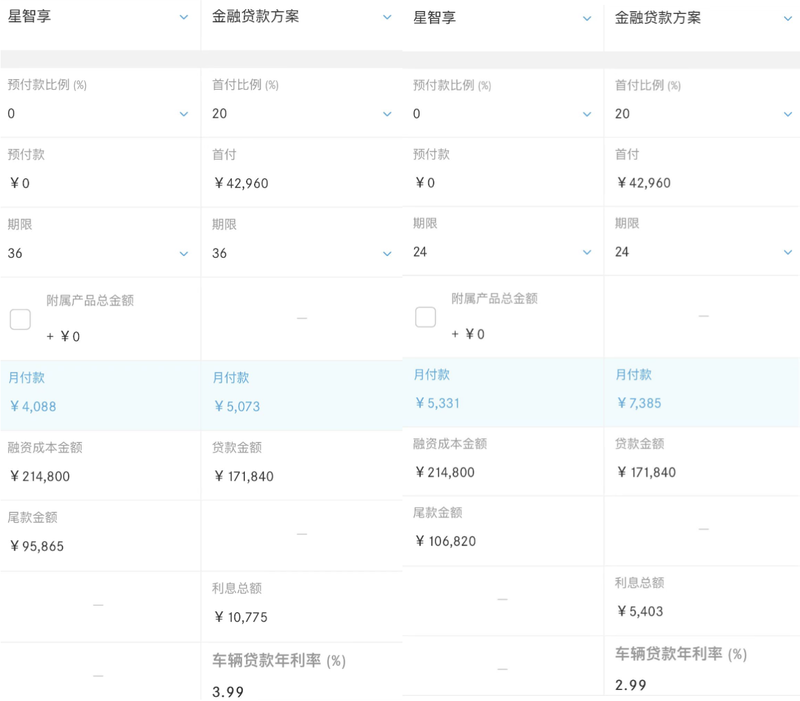
Task: Select the ¥7,385 月付款 amount
Action: (639, 403)
